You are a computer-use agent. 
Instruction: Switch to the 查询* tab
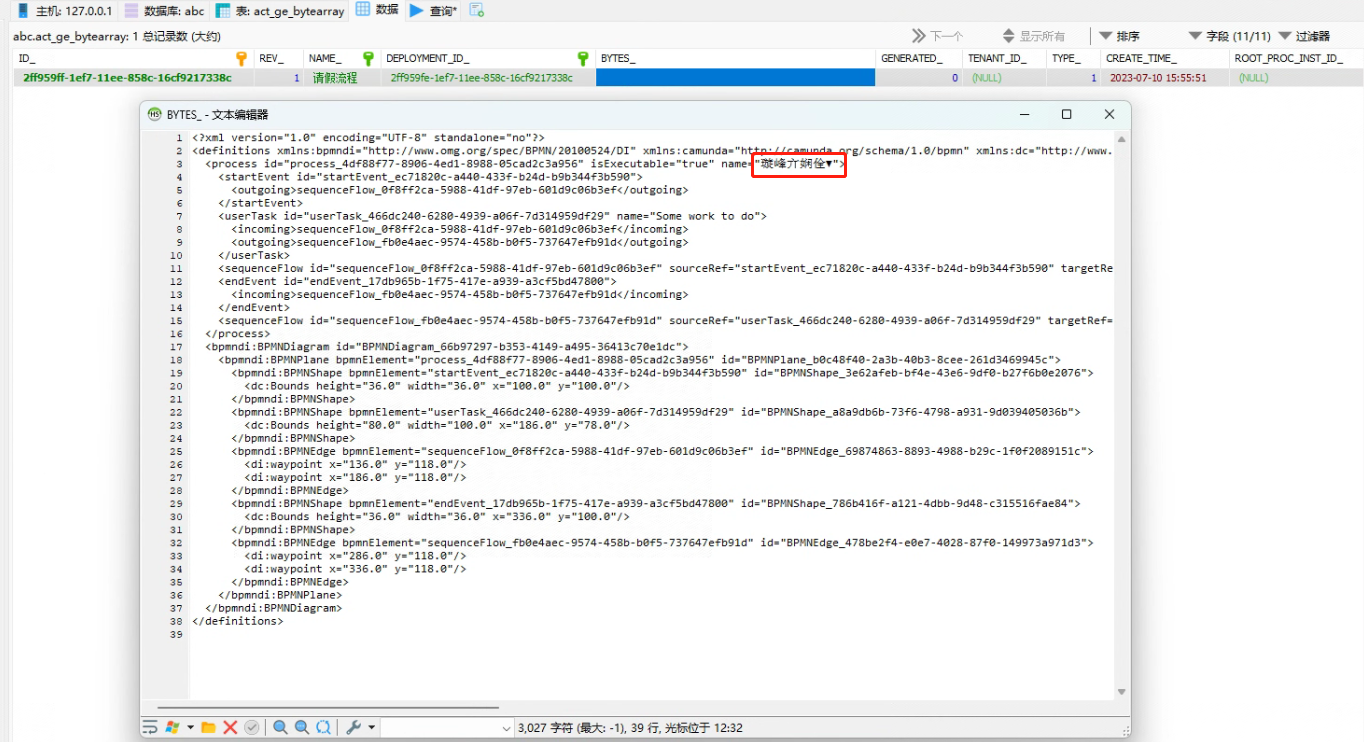433,11
